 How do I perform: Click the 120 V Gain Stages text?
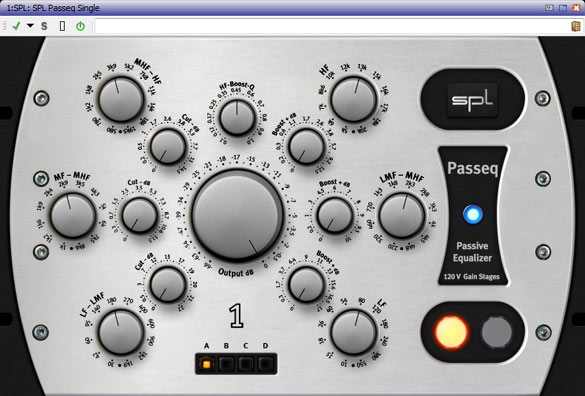(x=472, y=277)
